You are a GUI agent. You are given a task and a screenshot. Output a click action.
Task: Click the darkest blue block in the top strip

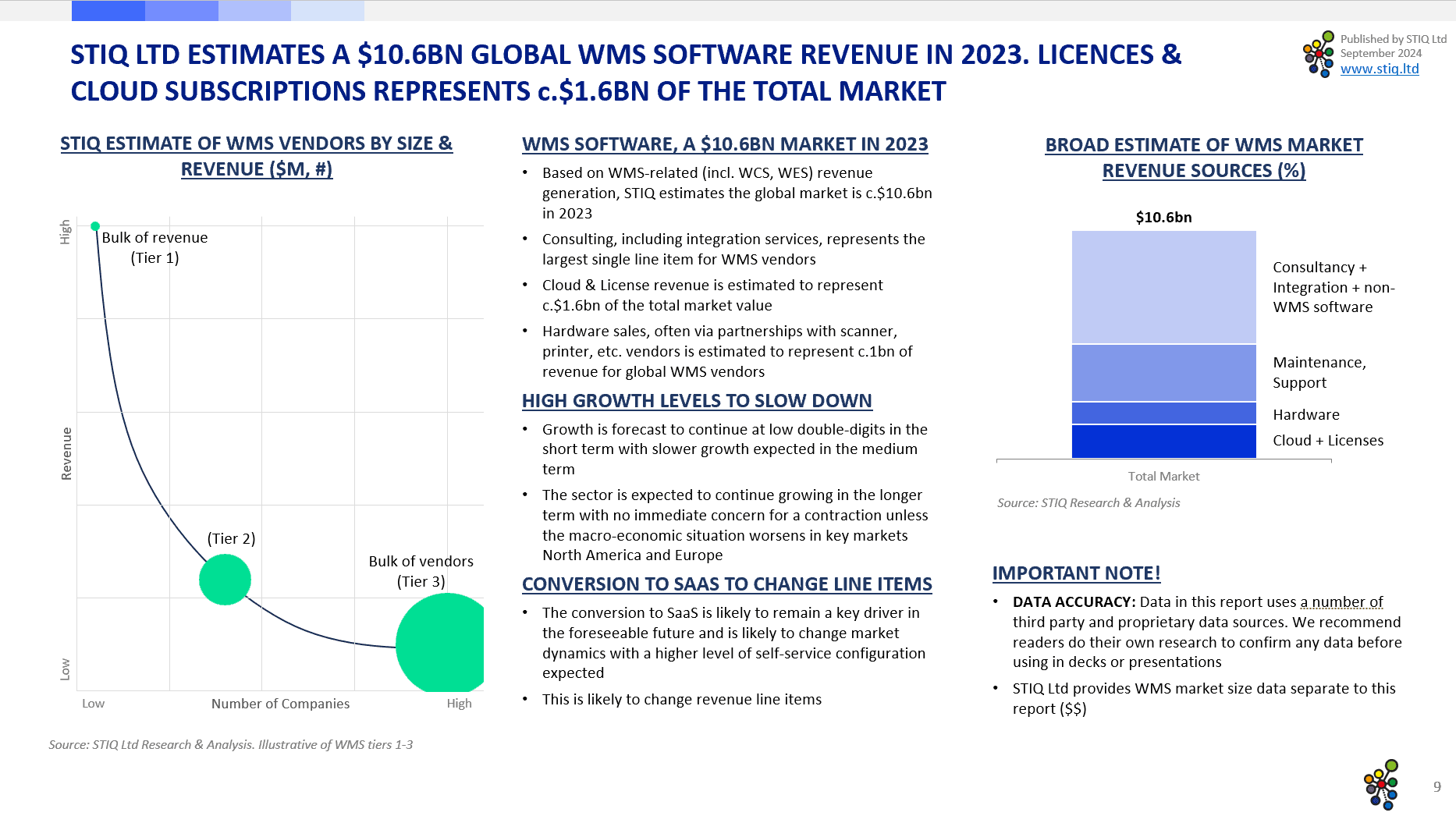coord(108,11)
